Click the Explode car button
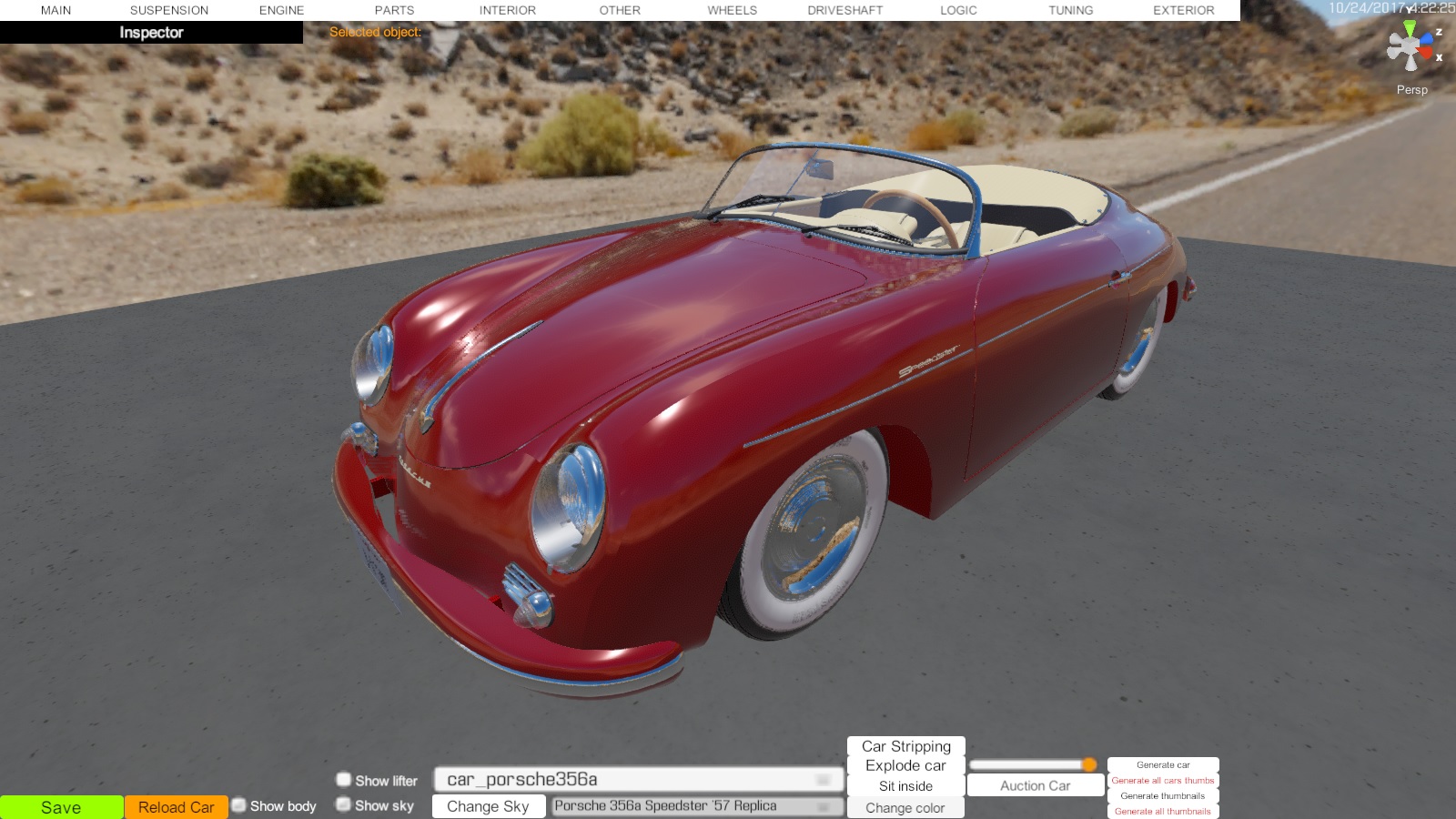Screen dimensions: 1456x819 905,765
